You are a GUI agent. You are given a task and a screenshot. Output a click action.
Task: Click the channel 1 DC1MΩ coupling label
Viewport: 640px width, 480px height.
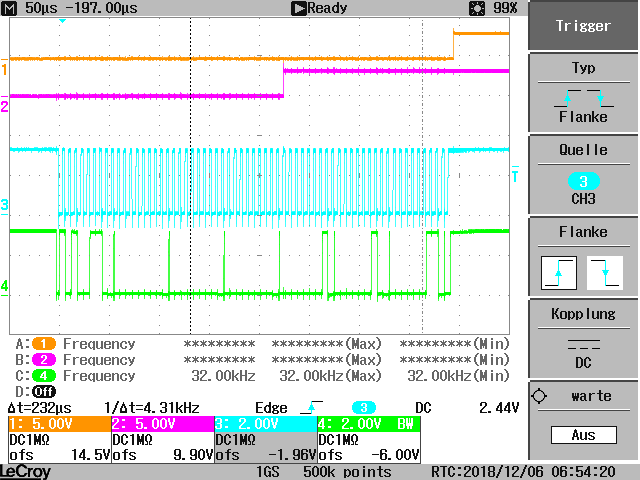coord(29,440)
